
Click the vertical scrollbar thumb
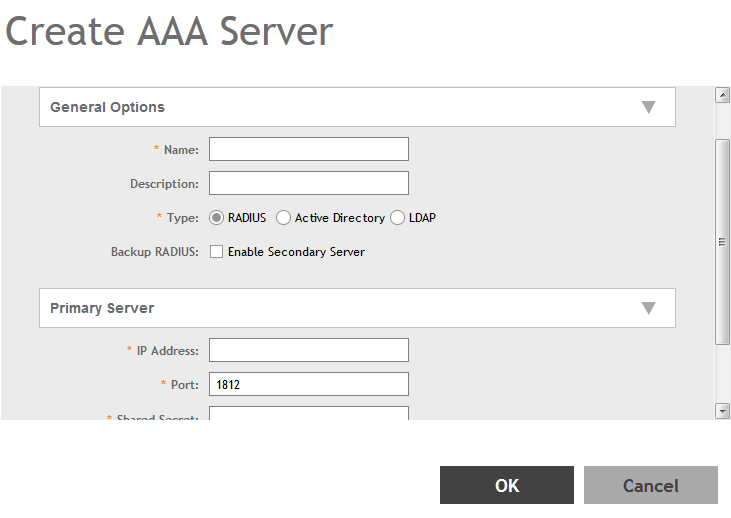coord(722,241)
